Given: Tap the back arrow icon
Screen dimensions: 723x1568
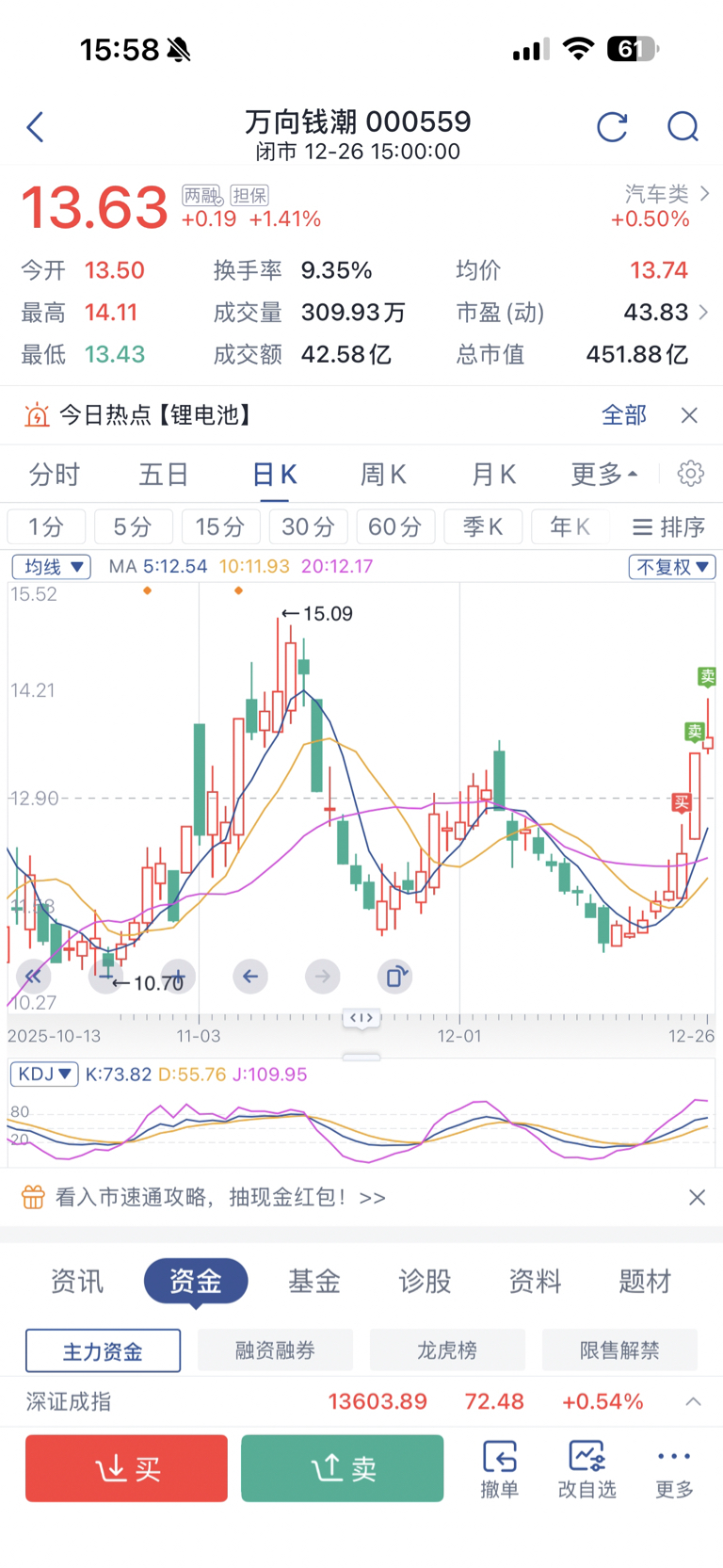Looking at the screenshot, I should coord(36,127).
